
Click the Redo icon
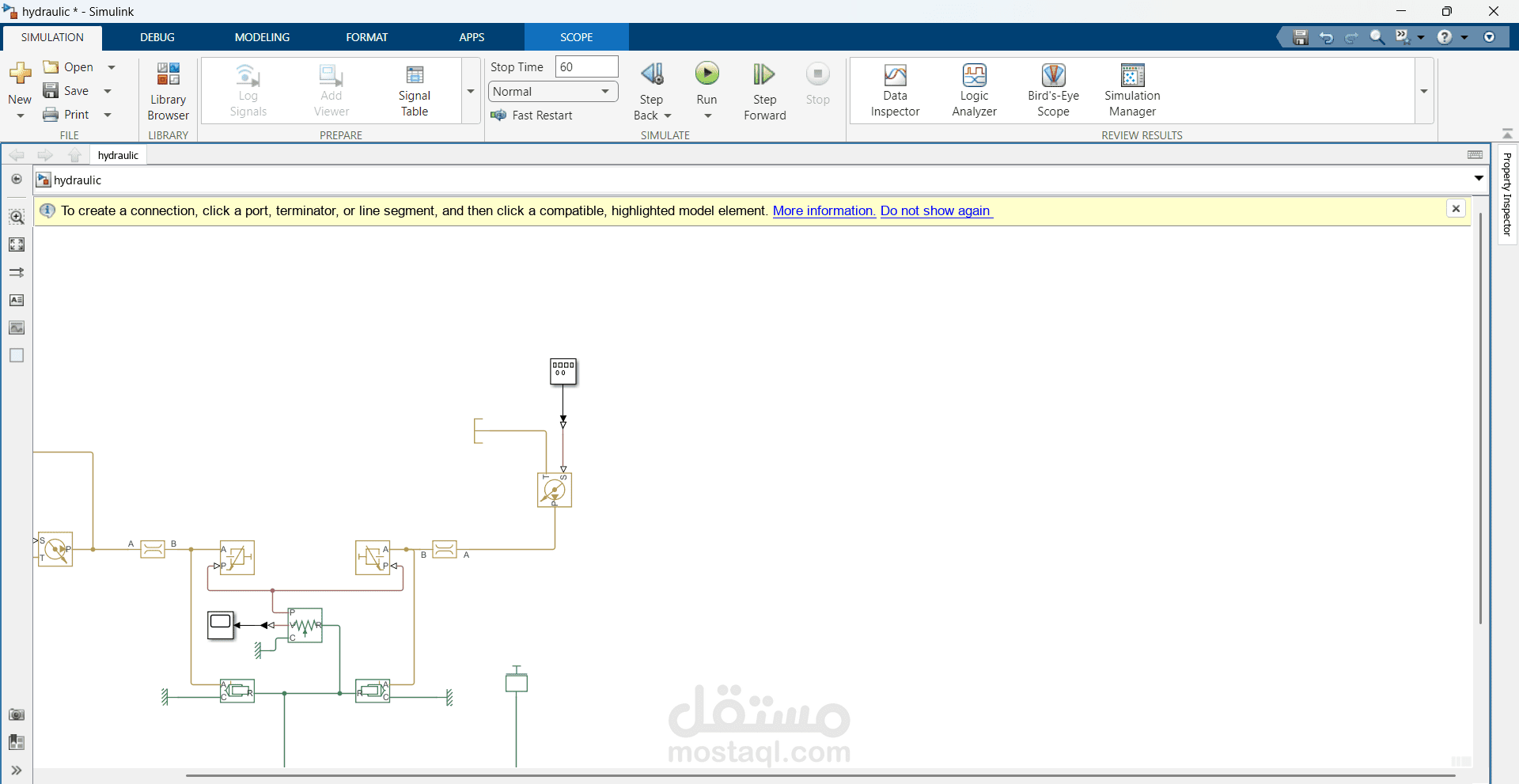pyautogui.click(x=1352, y=37)
